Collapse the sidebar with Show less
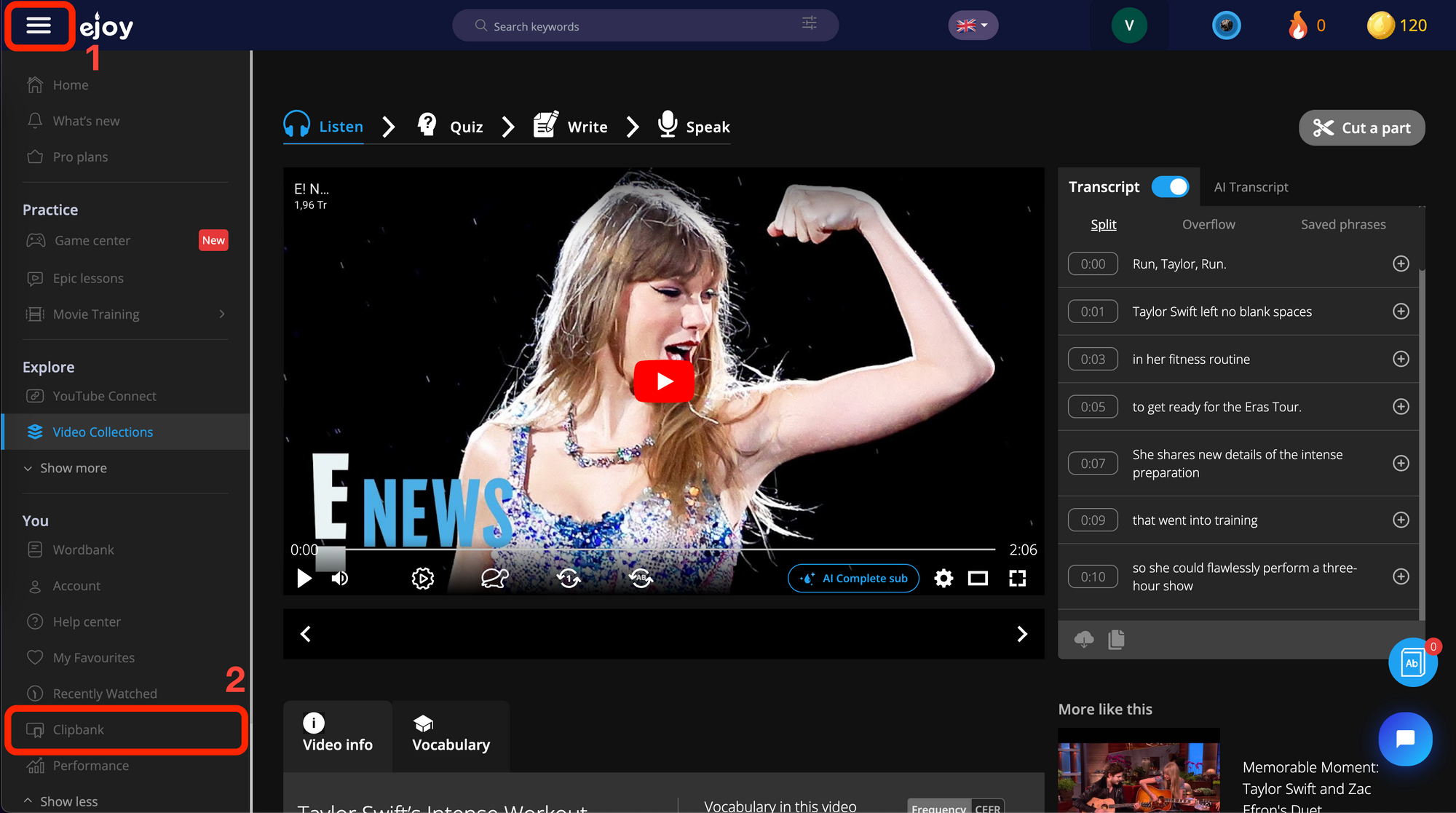This screenshot has width=1456, height=813. click(60, 801)
